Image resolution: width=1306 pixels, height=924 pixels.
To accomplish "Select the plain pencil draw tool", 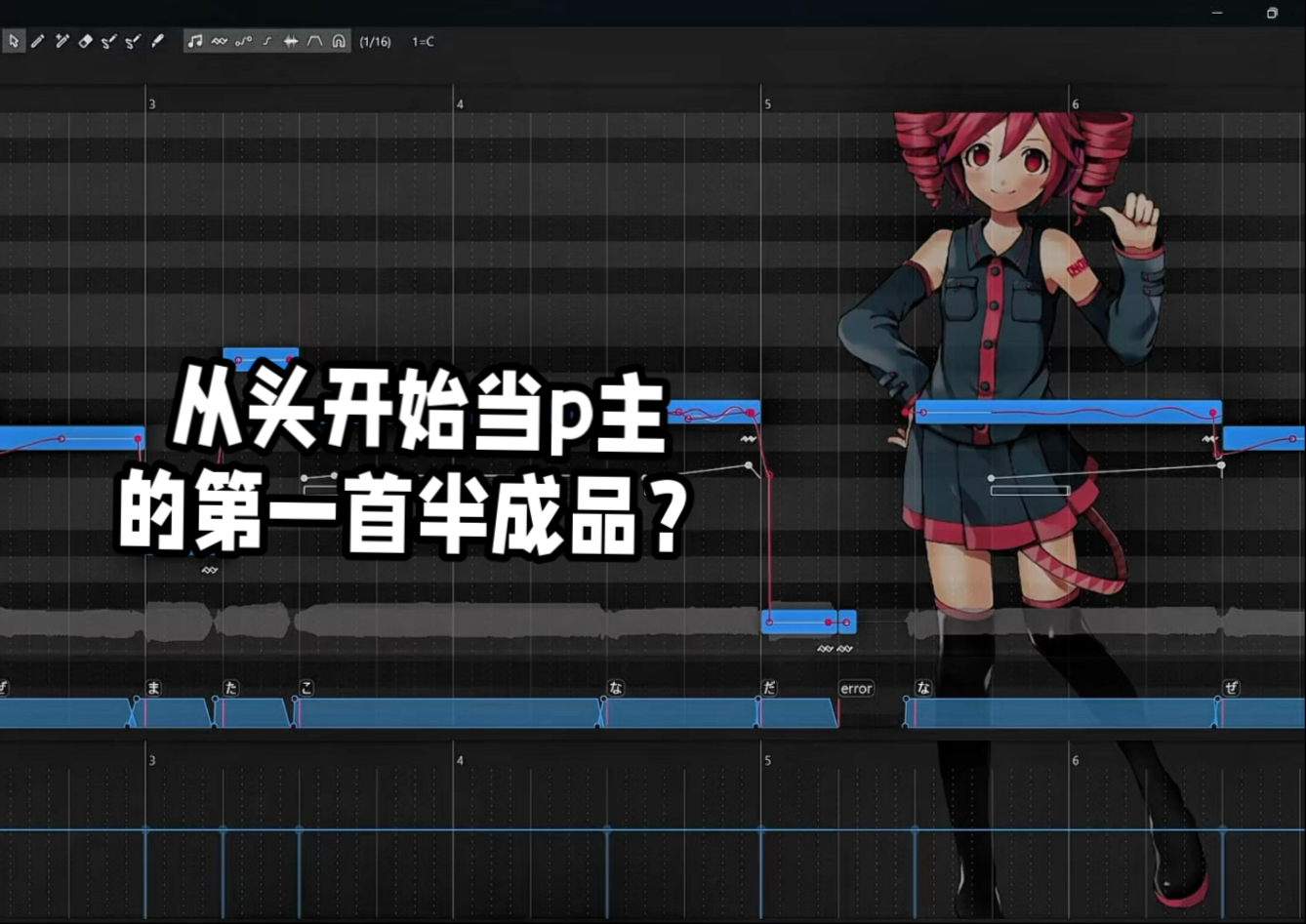I will pyautogui.click(x=38, y=41).
